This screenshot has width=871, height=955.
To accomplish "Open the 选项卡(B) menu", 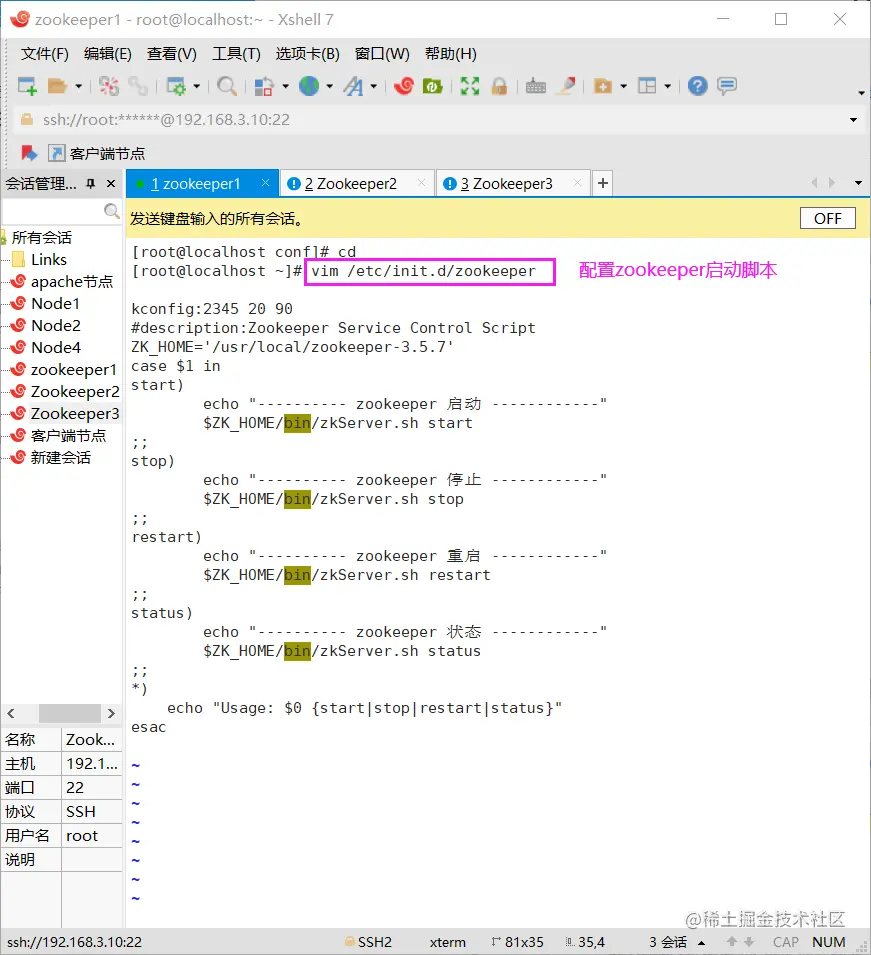I will click(x=308, y=54).
